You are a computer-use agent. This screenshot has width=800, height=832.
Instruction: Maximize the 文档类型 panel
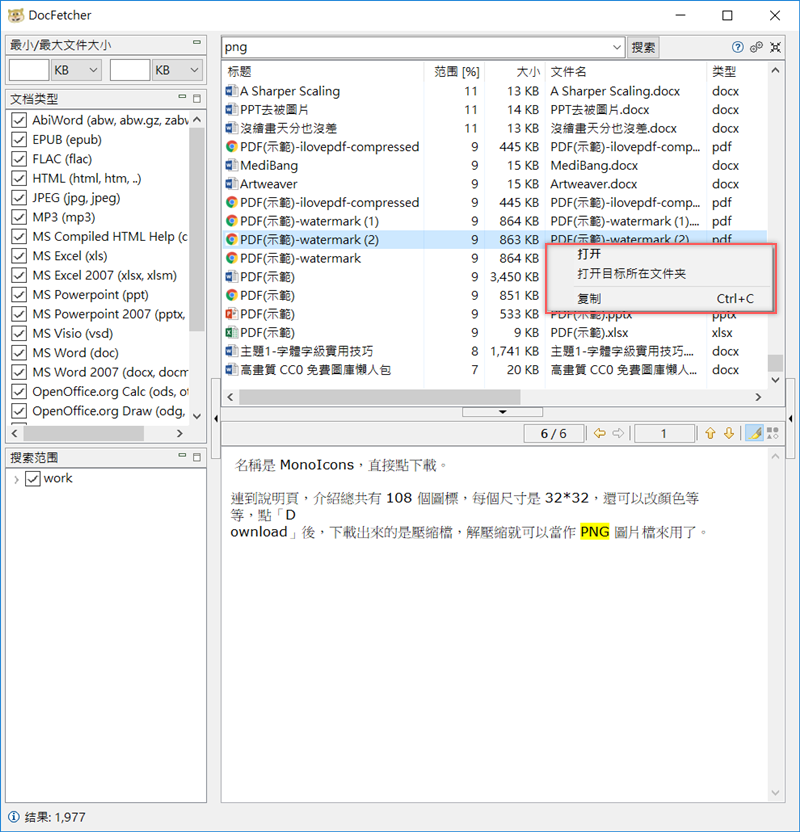coord(197,99)
